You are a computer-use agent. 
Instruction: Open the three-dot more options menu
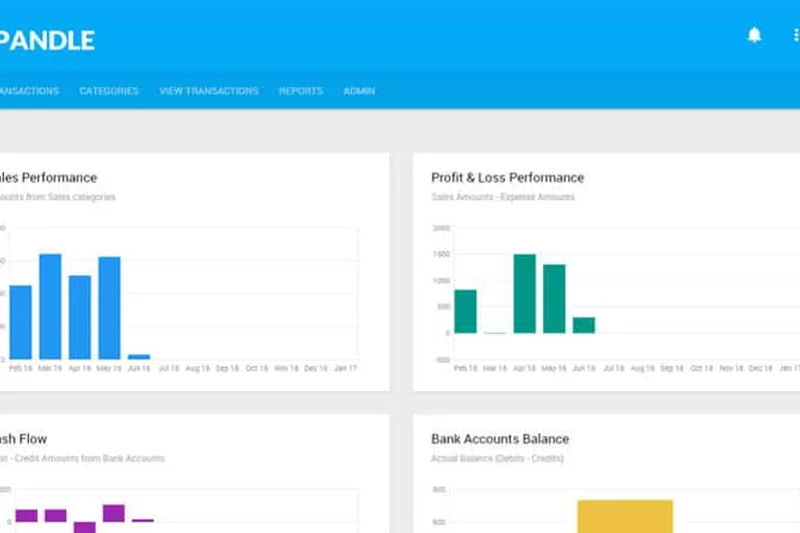[x=796, y=36]
